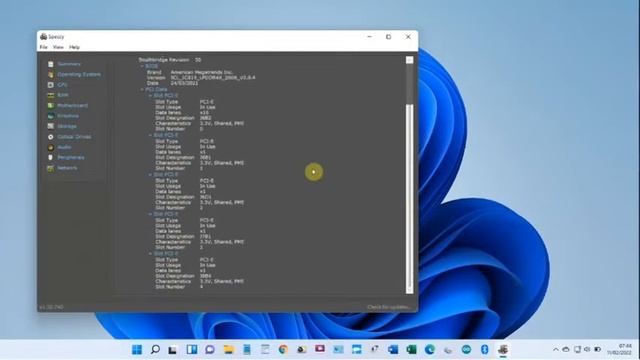Open the Graphics section icon
The width and height of the screenshot is (640, 360).
51,116
